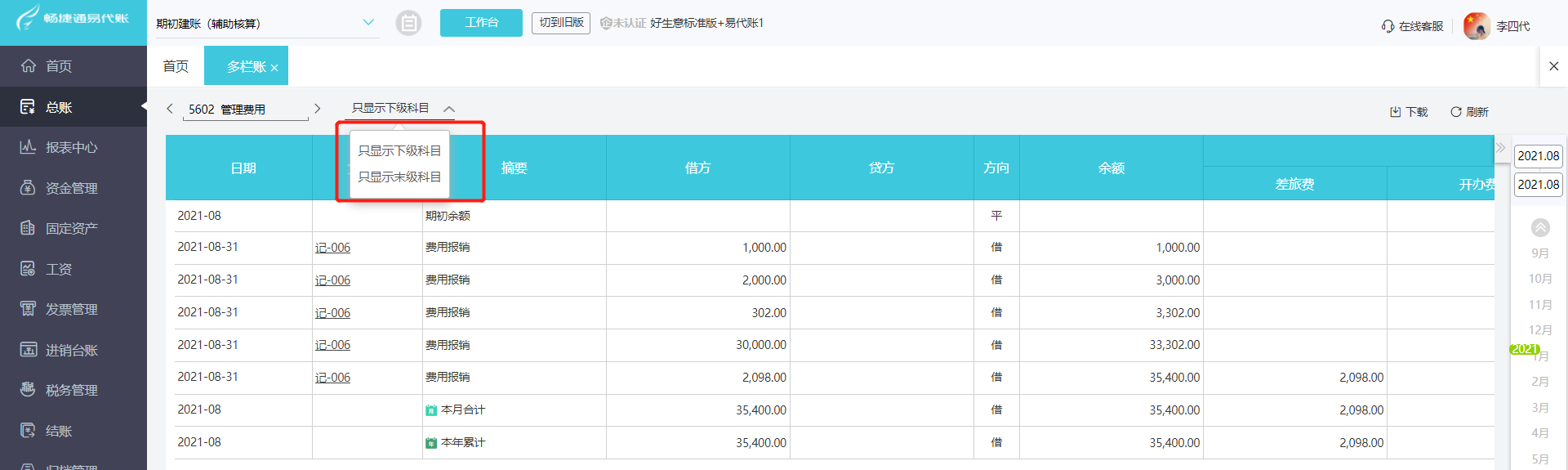1568x470 pixels.
Task: Click the calendar icon beside period selector
Action: pyautogui.click(x=408, y=23)
